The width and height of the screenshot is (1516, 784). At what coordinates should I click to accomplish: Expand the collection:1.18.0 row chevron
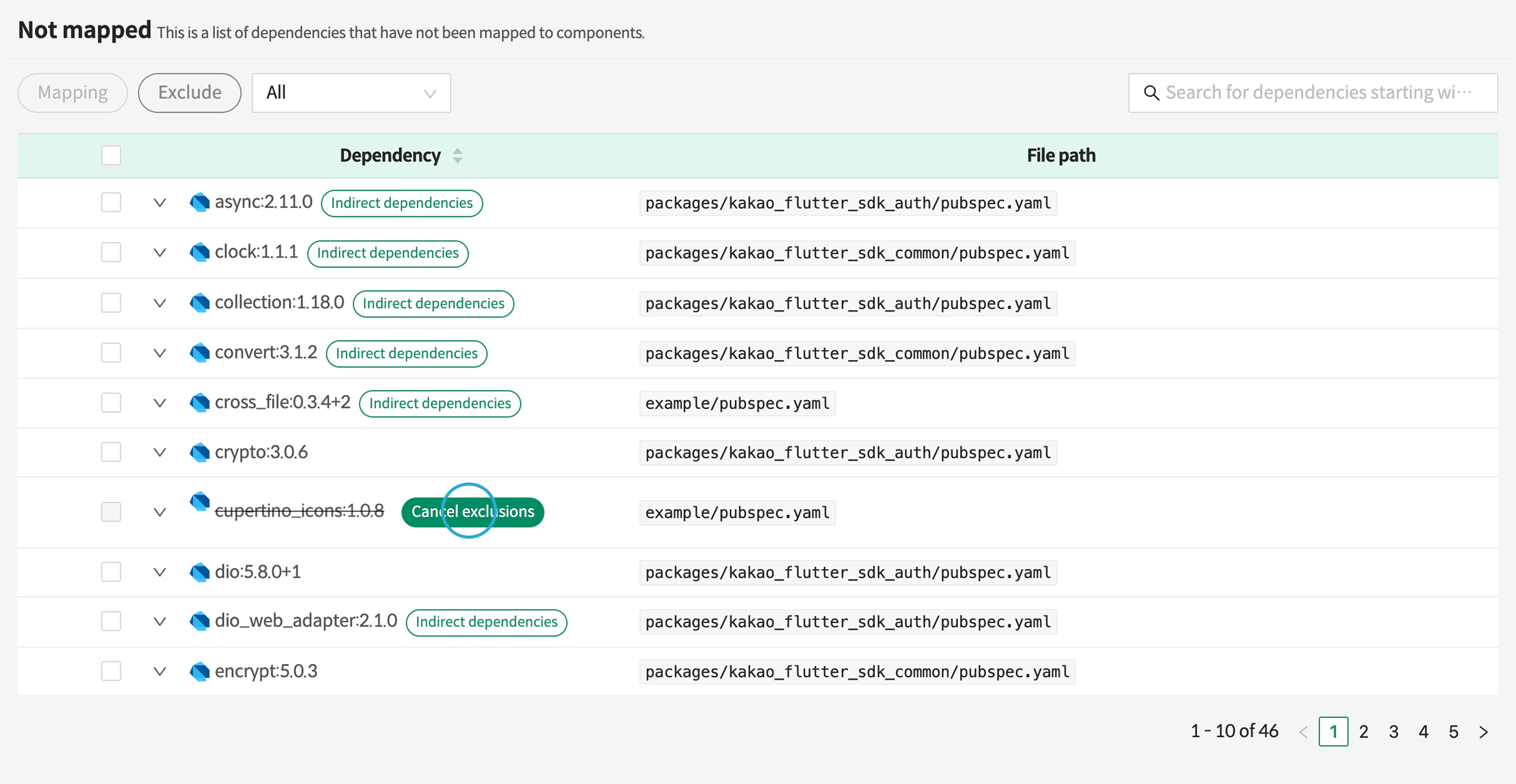160,303
